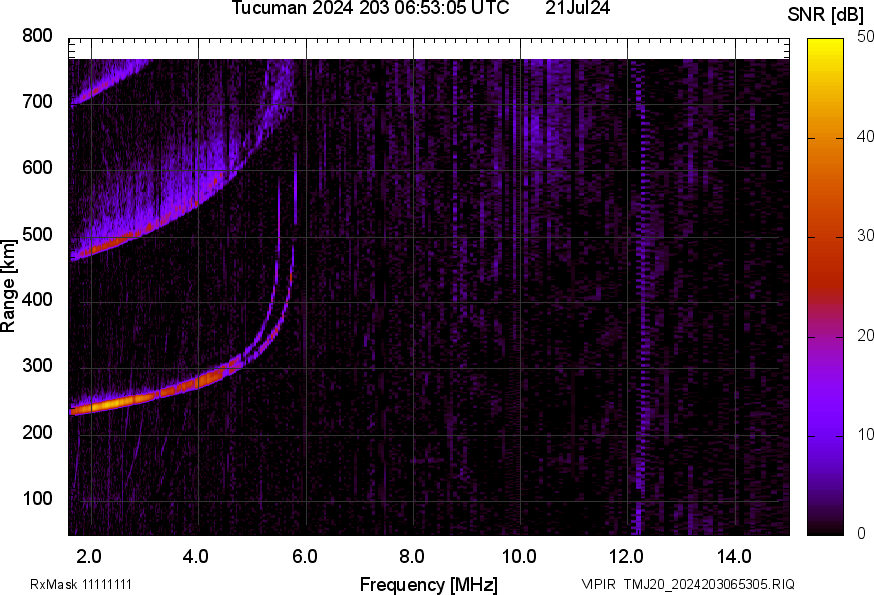Click the range tick label '600'
Screen dimensions: 874x595
[37, 167]
